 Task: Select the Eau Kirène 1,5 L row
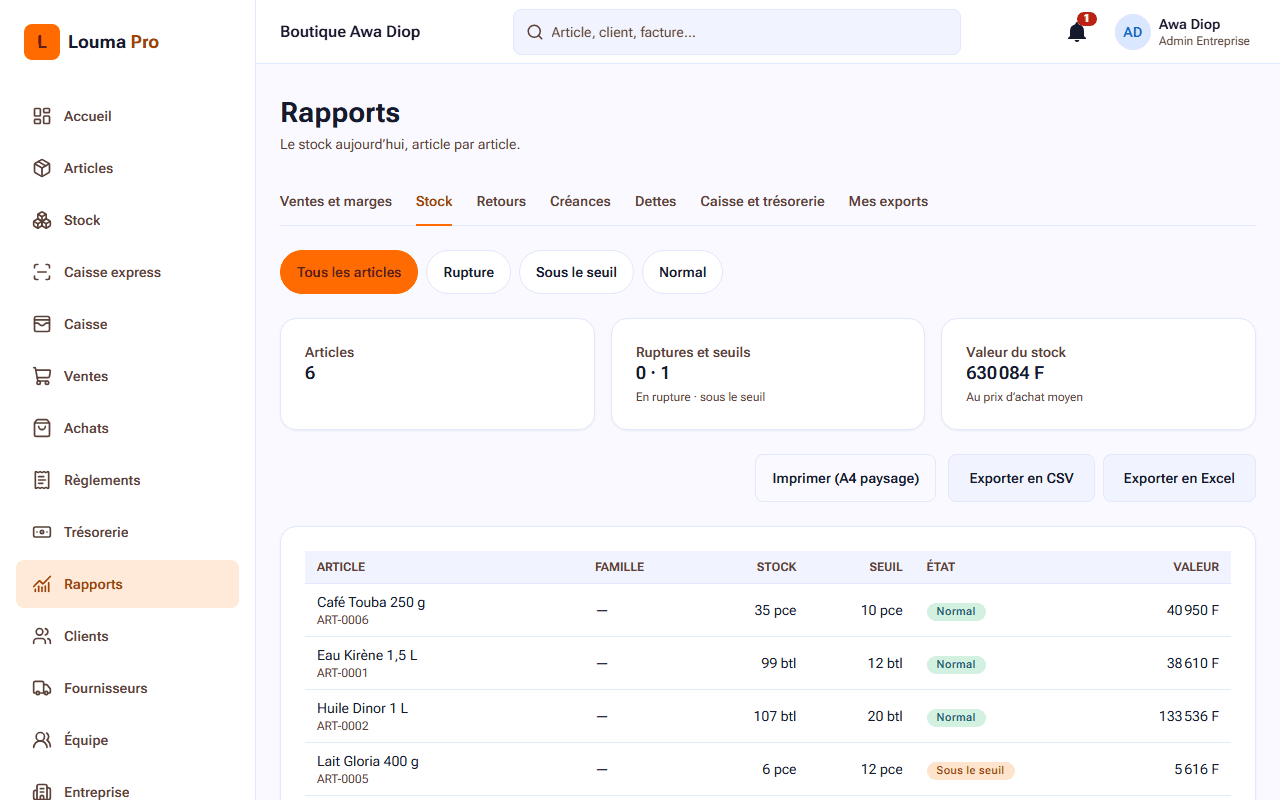pyautogui.click(x=768, y=663)
